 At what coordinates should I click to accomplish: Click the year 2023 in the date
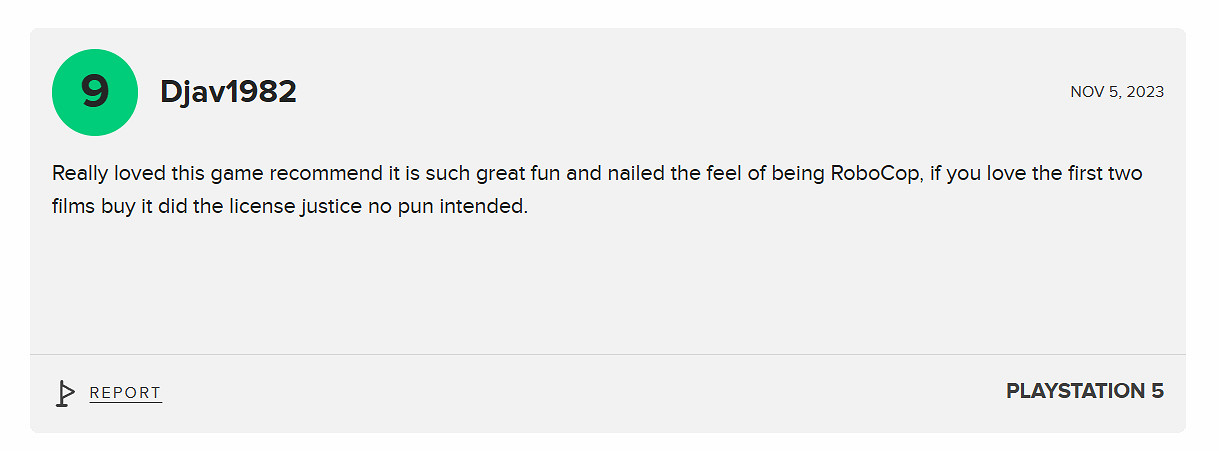click(1145, 92)
